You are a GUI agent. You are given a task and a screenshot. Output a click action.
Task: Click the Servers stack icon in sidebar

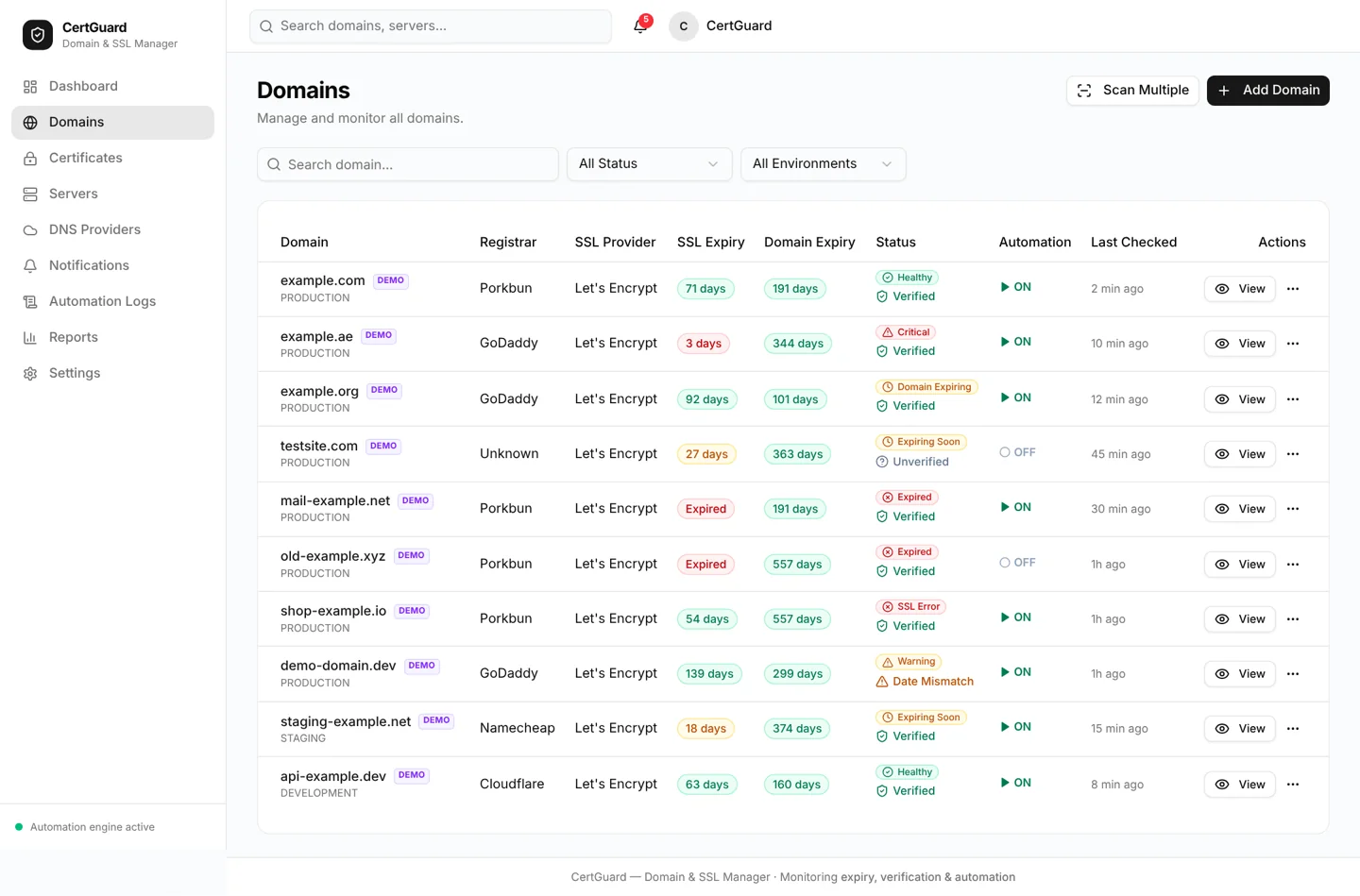point(30,194)
